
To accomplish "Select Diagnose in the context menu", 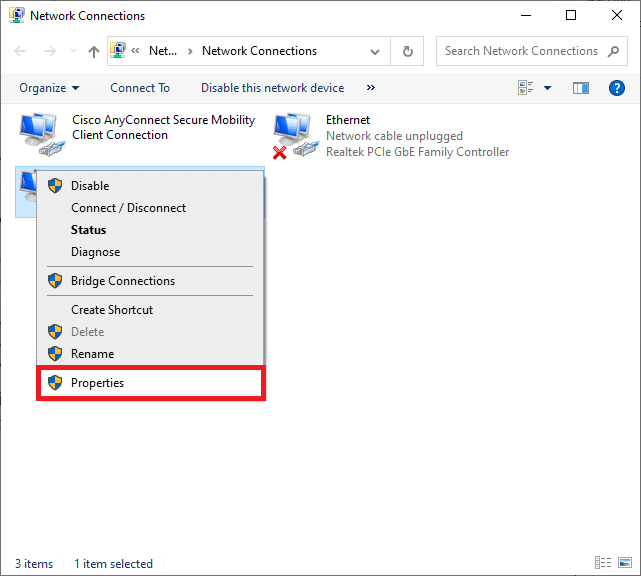I will 95,252.
